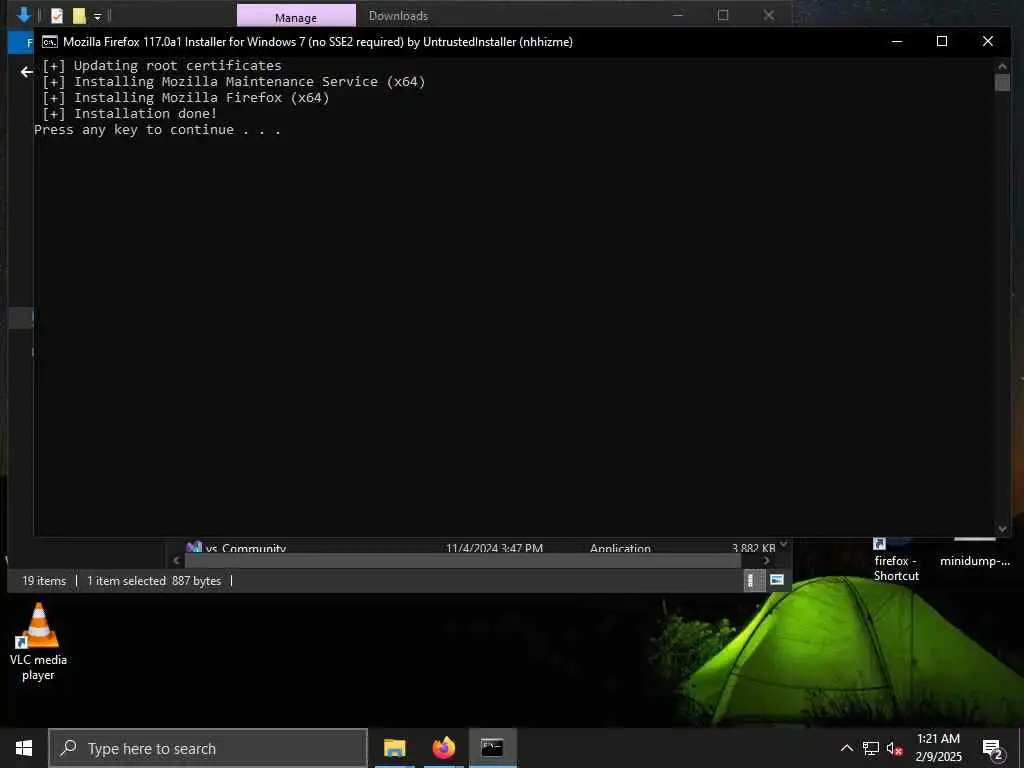Click the command prompt taskbar button
The image size is (1024, 768).
click(x=492, y=748)
